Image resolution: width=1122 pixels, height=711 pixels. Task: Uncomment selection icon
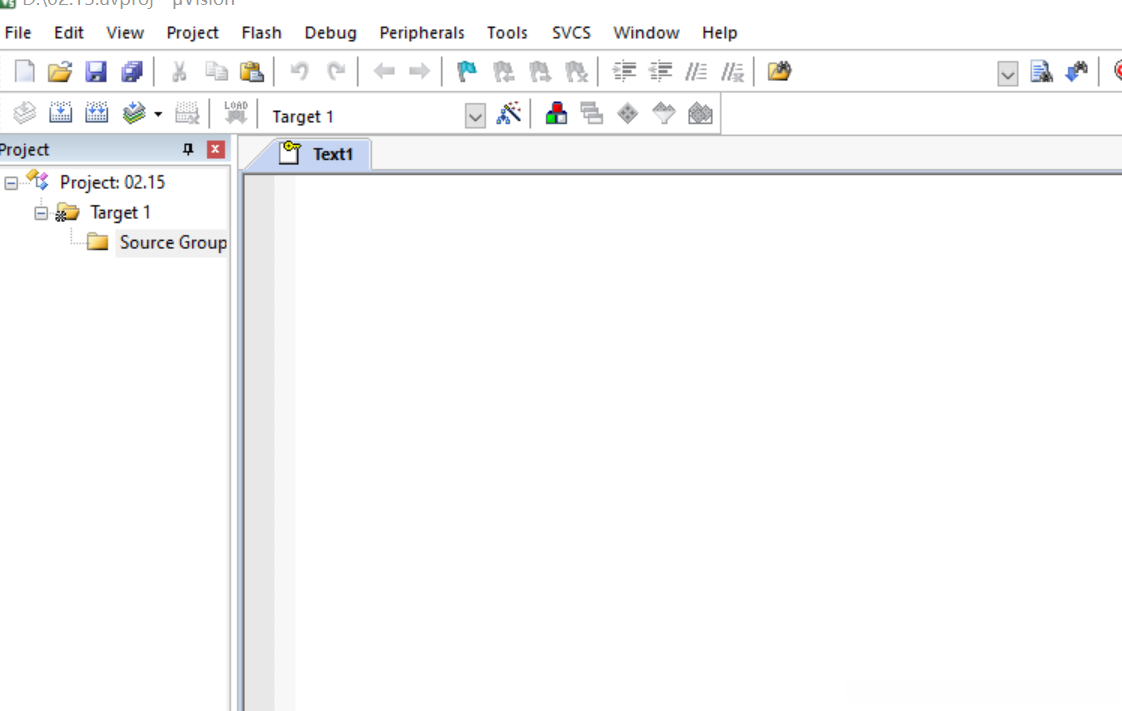(732, 72)
